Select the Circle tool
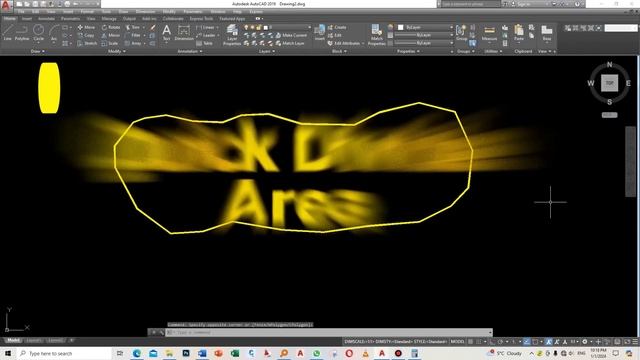This screenshot has height=360, width=640. [x=38, y=32]
